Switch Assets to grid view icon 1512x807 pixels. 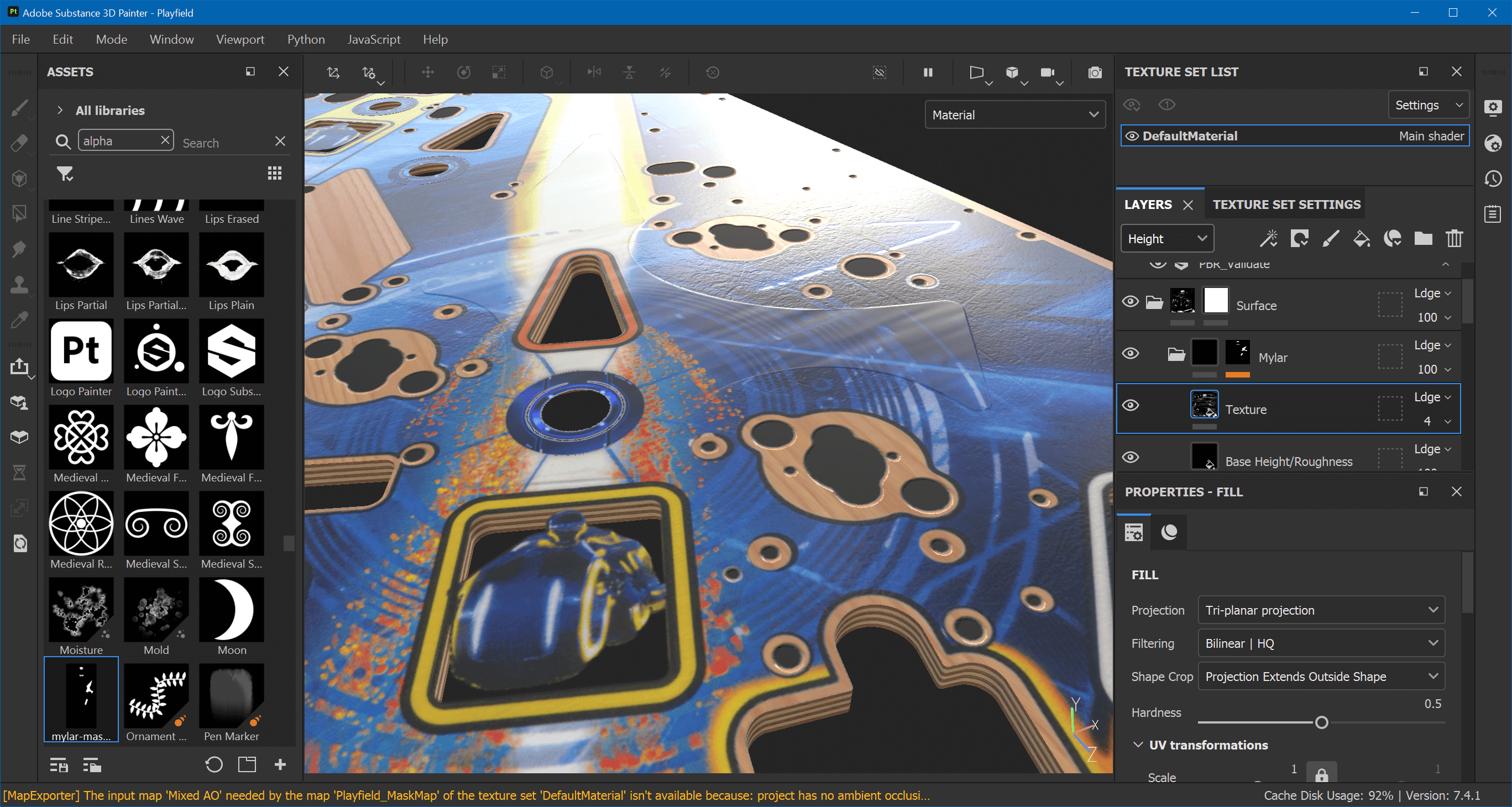(x=275, y=173)
